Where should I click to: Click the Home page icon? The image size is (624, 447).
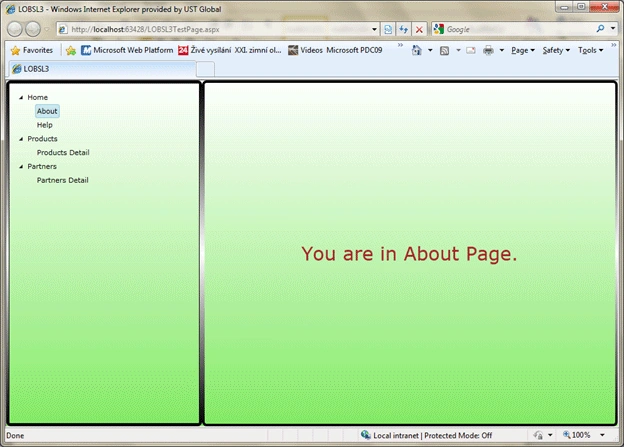click(x=417, y=50)
